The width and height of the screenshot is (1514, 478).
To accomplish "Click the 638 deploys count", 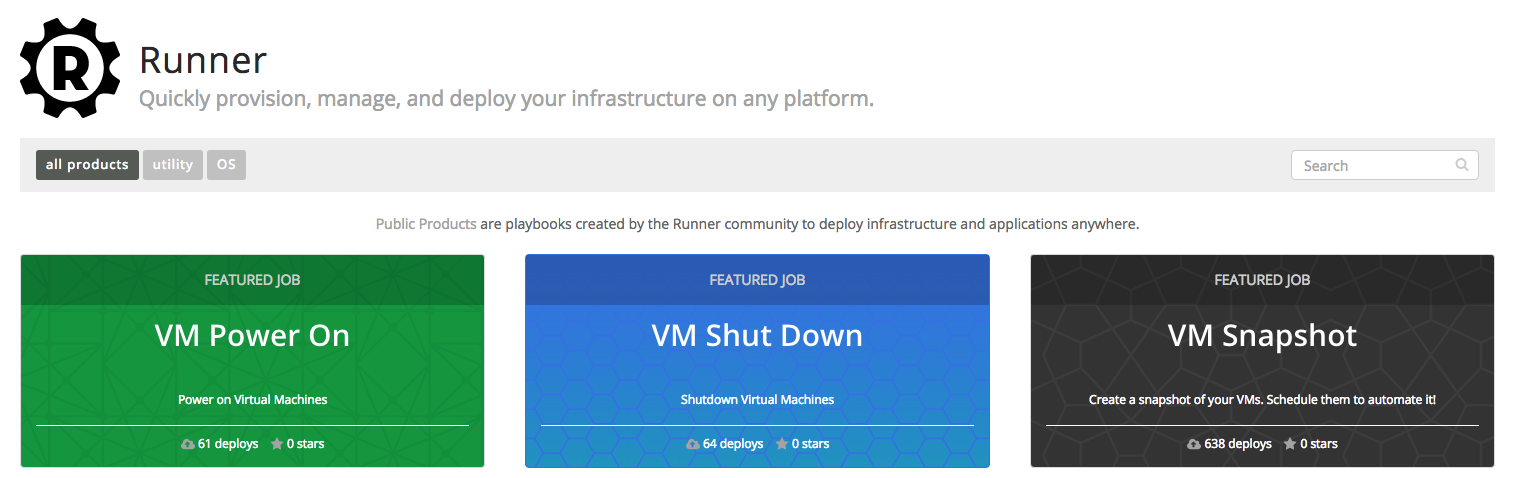I will (x=1238, y=444).
